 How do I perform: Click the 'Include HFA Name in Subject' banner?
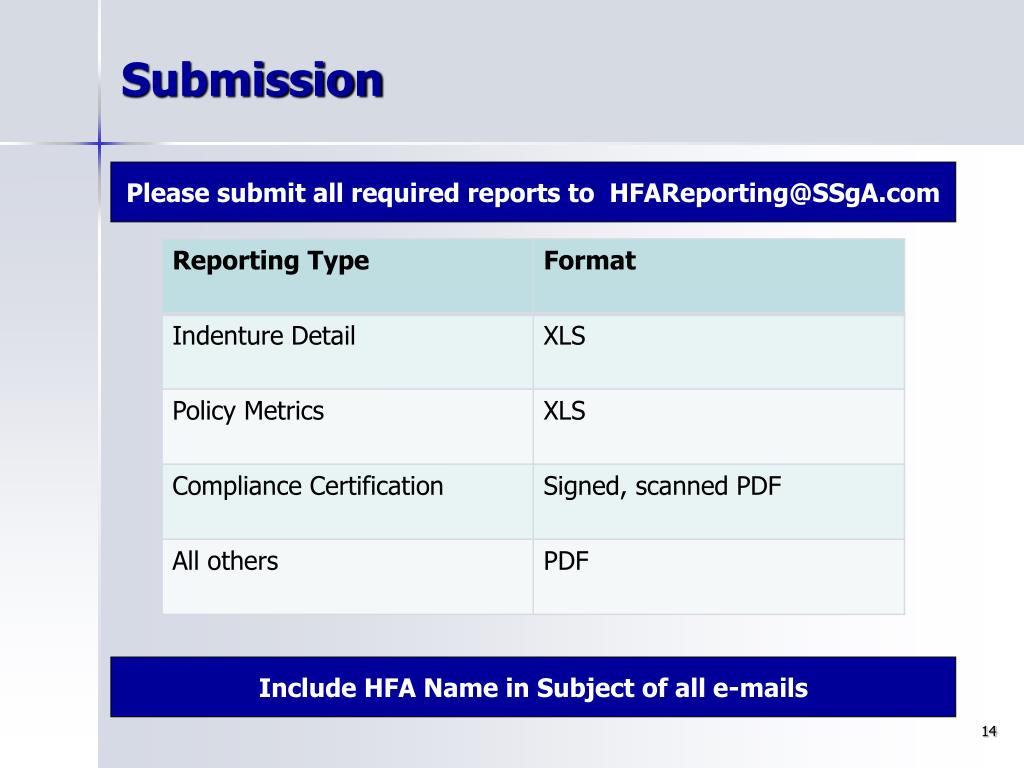click(533, 687)
